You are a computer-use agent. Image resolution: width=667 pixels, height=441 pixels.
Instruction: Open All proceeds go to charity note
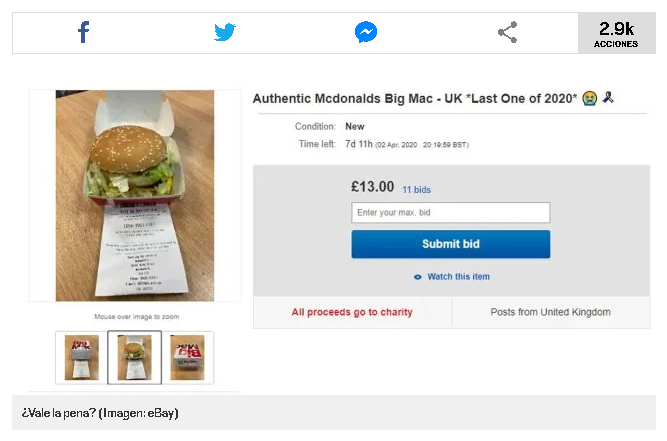click(x=352, y=312)
